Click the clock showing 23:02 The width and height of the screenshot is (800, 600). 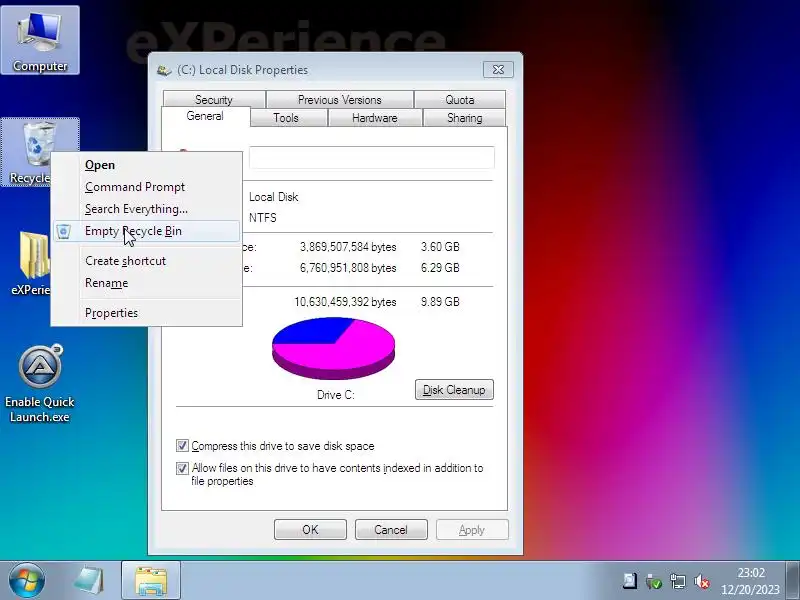(x=751, y=573)
